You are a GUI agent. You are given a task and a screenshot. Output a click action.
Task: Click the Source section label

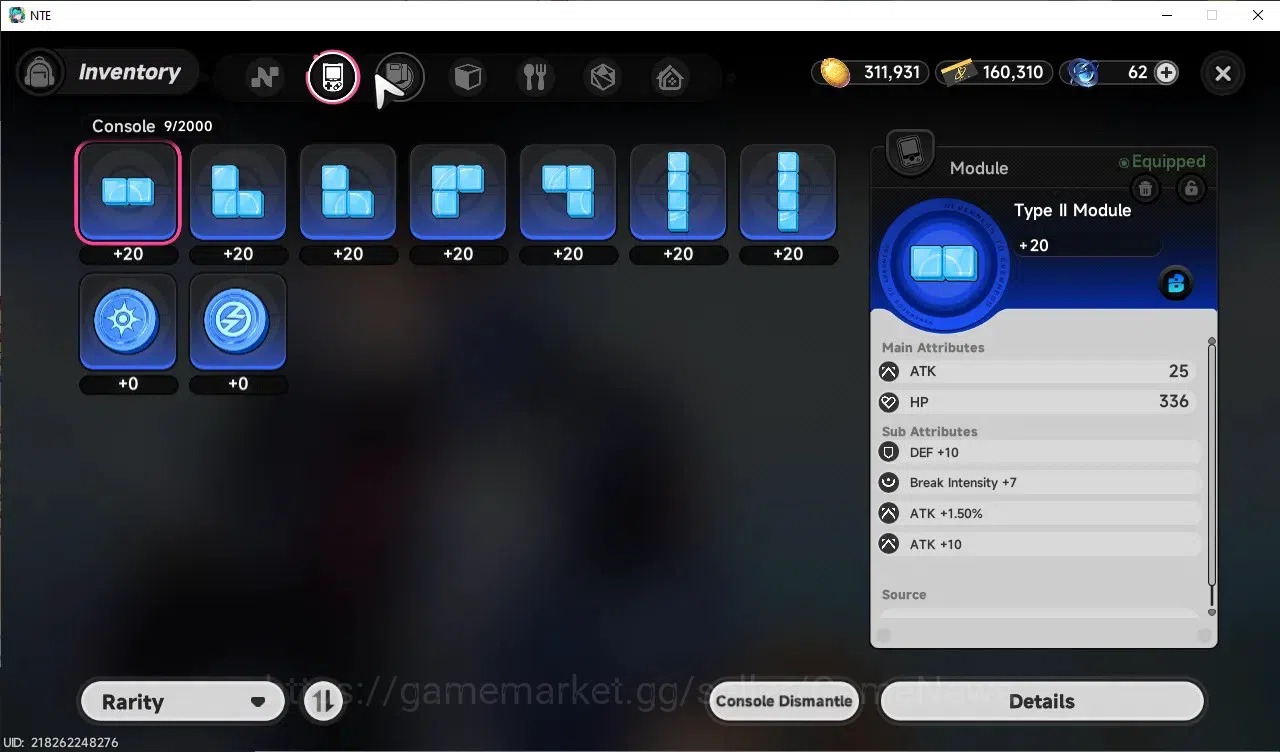click(904, 594)
